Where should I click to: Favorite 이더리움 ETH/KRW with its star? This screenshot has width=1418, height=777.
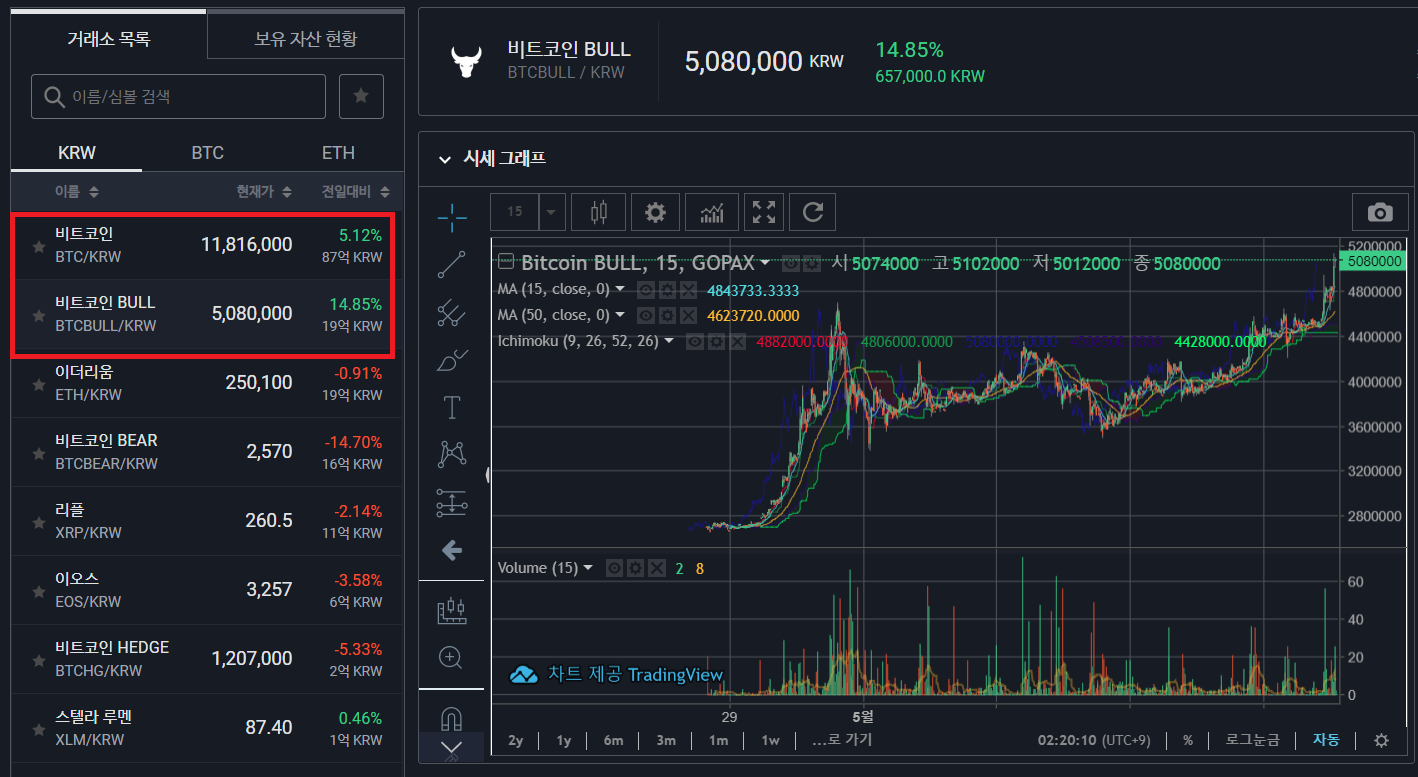[39, 384]
